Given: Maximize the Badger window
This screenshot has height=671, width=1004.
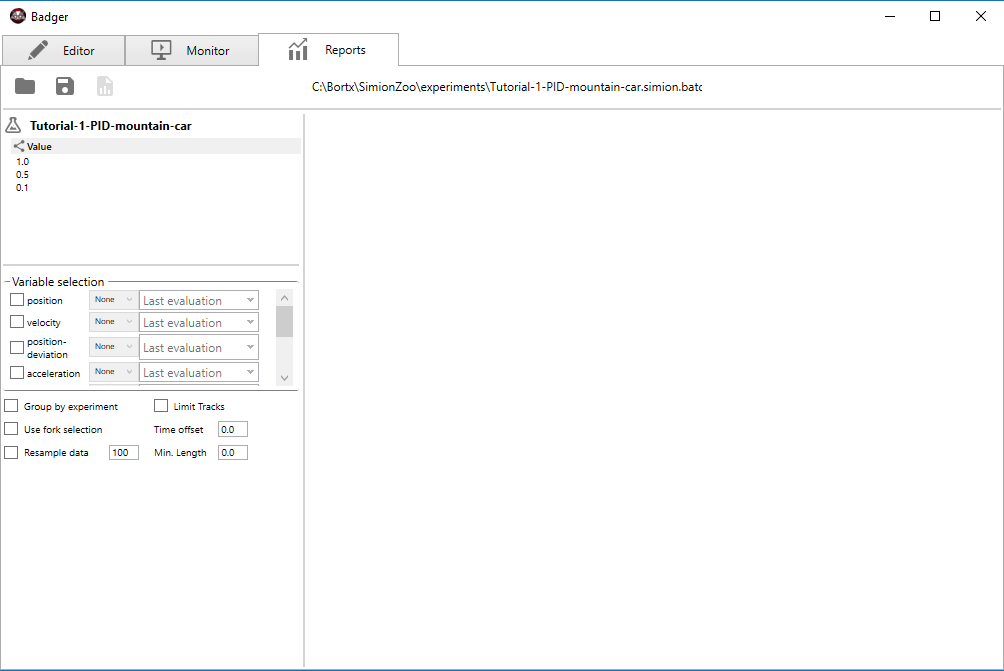Looking at the screenshot, I should pos(935,16).
